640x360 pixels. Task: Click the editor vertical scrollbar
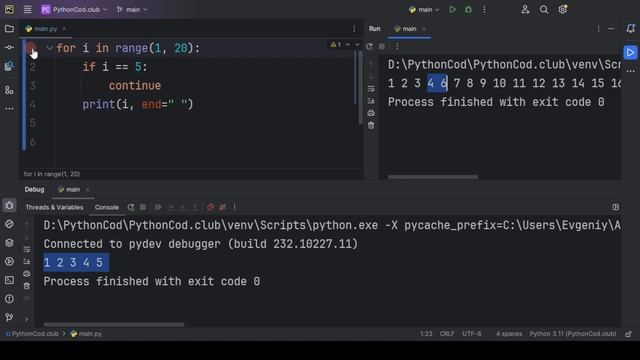[360, 88]
